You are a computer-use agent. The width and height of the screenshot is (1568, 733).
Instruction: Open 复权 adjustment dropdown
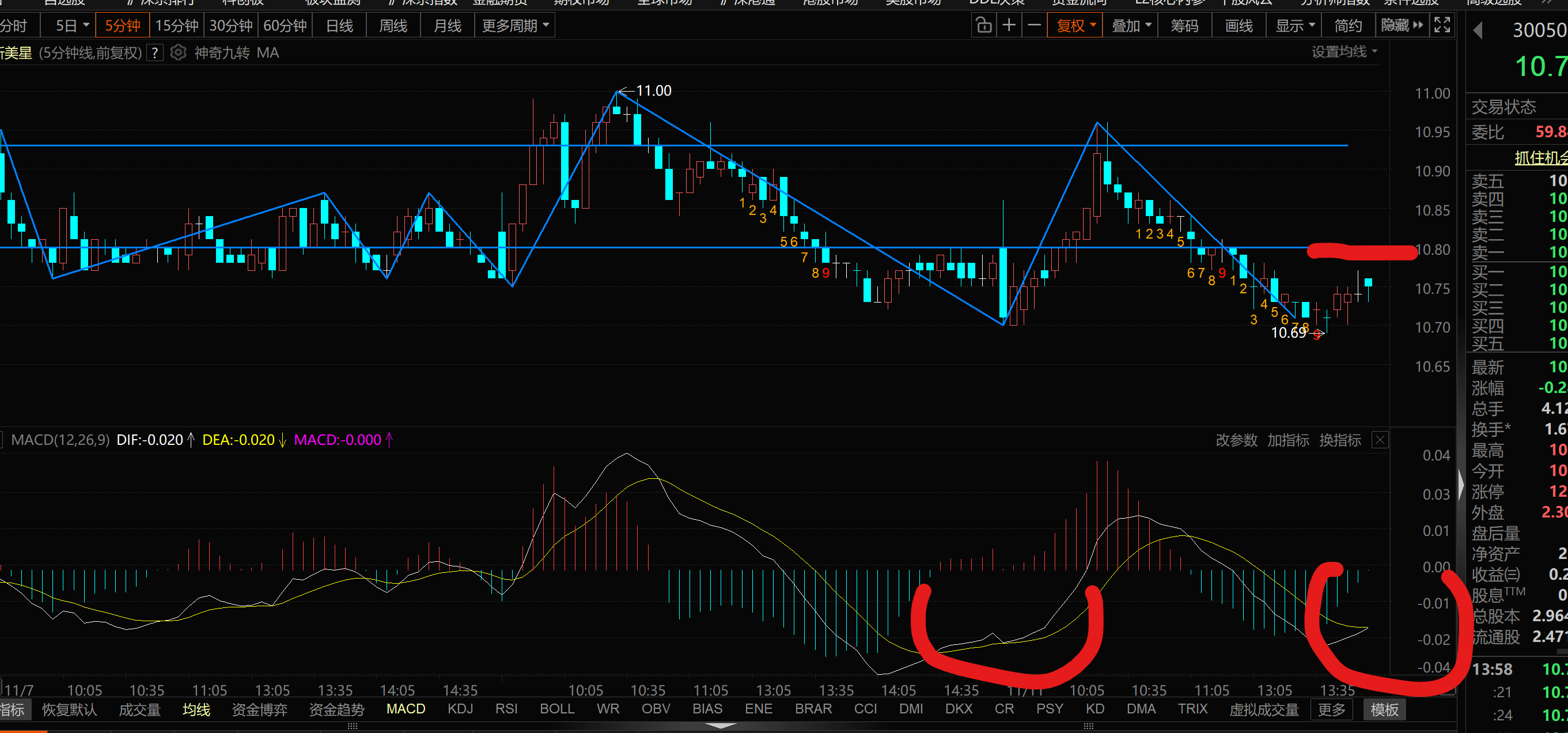coord(1075,25)
